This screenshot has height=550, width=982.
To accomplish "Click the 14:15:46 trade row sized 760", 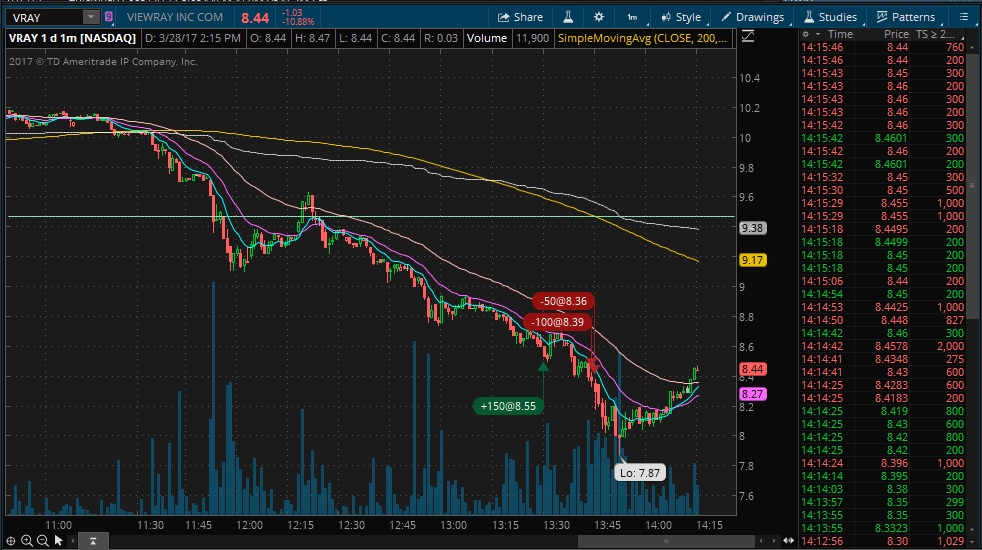I will 882,47.
